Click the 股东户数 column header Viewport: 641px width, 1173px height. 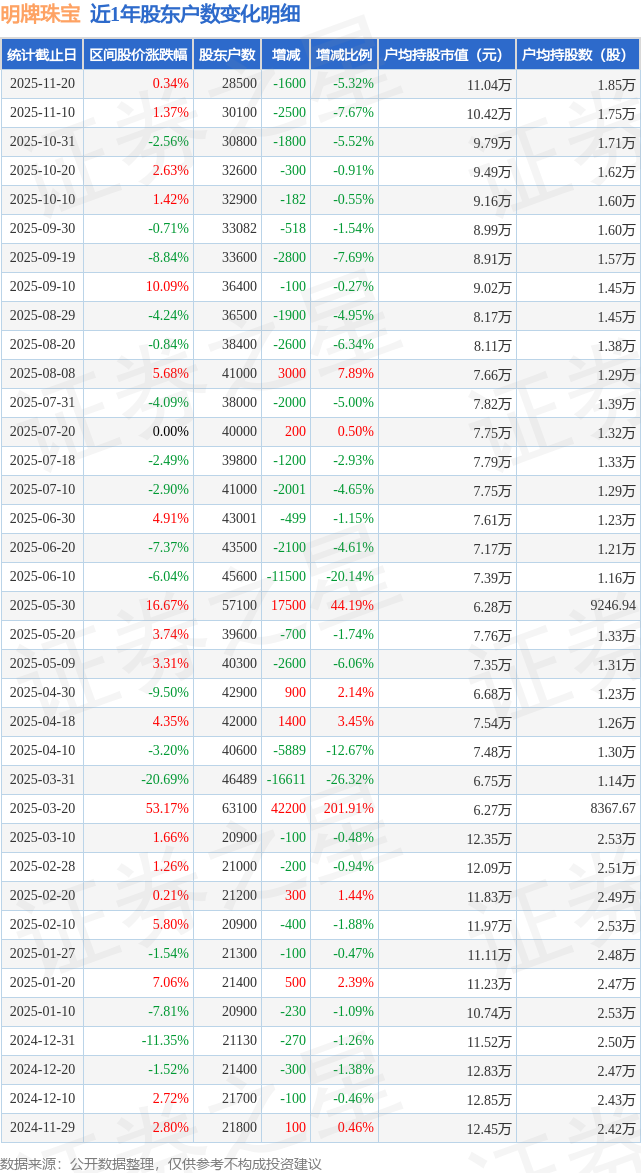227,55
